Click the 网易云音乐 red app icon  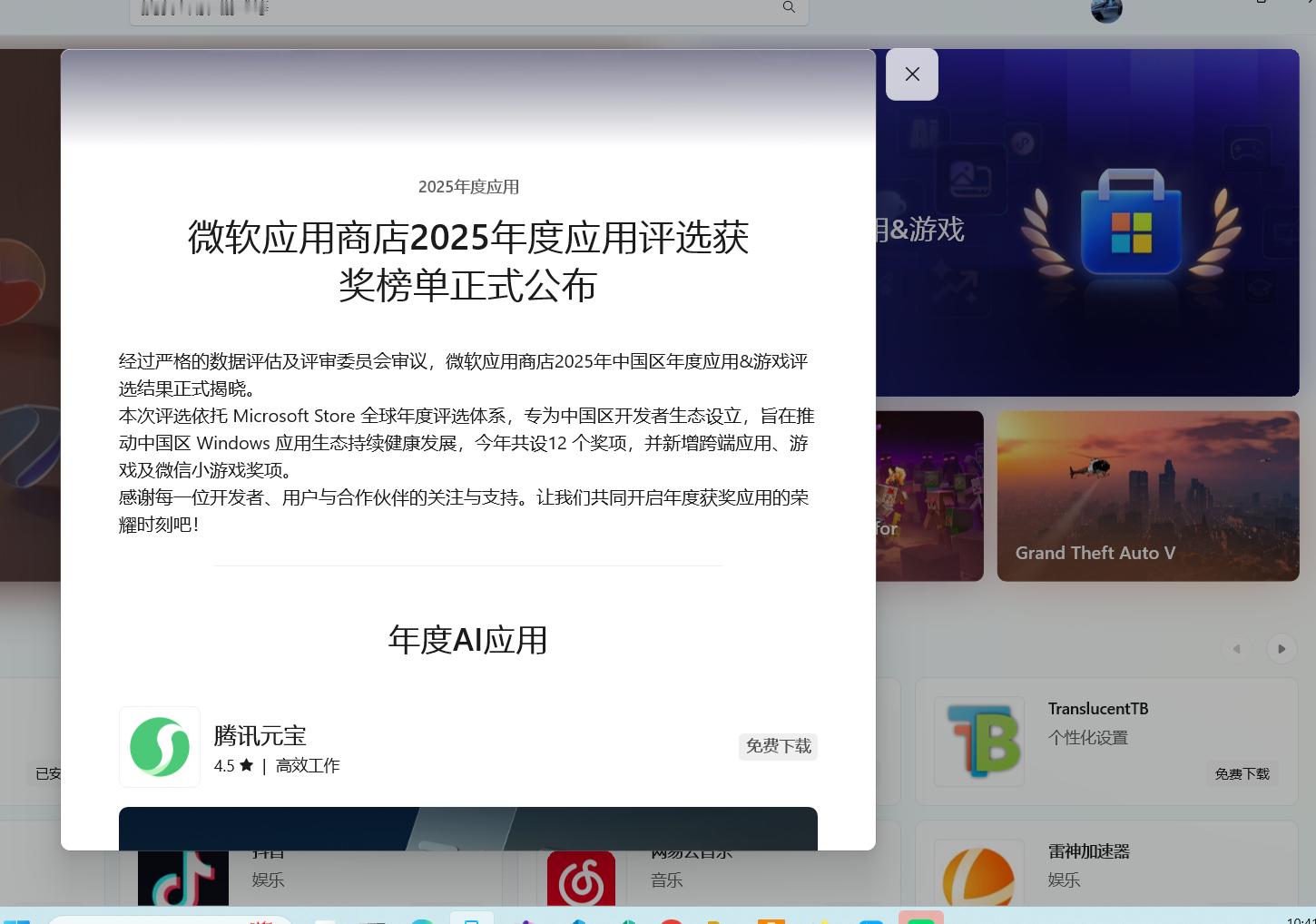click(581, 878)
